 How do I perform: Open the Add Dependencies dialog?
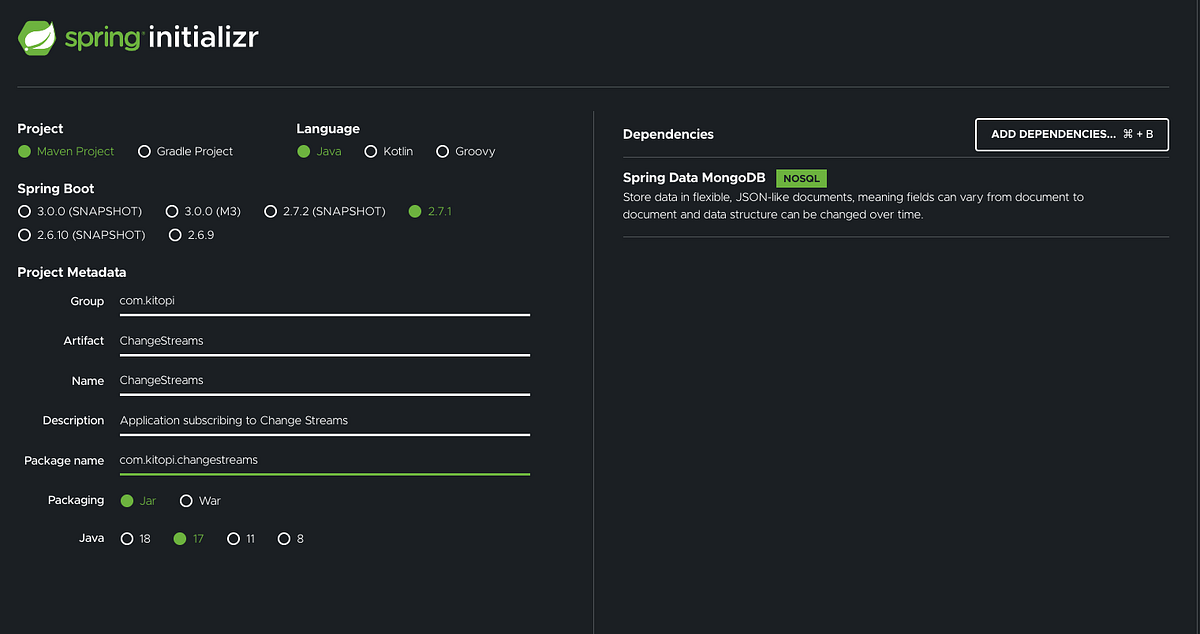pos(1071,134)
